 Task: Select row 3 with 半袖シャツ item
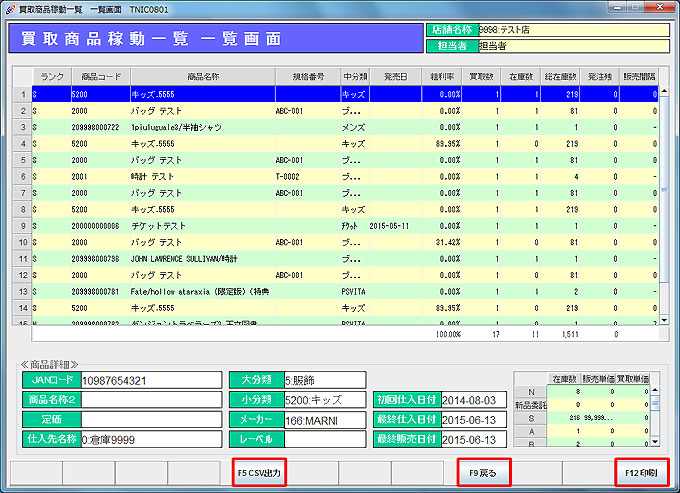pyautogui.click(x=200, y=127)
